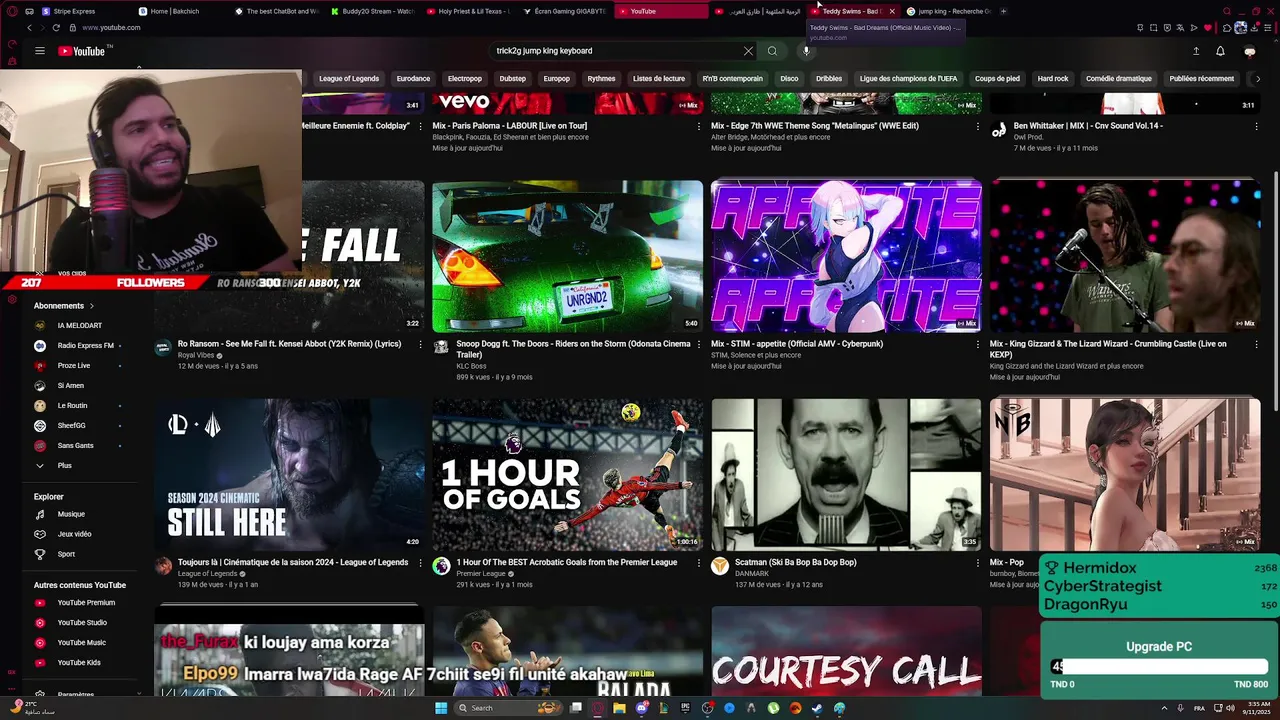Select the Hard rock filter chip

tap(1053, 78)
